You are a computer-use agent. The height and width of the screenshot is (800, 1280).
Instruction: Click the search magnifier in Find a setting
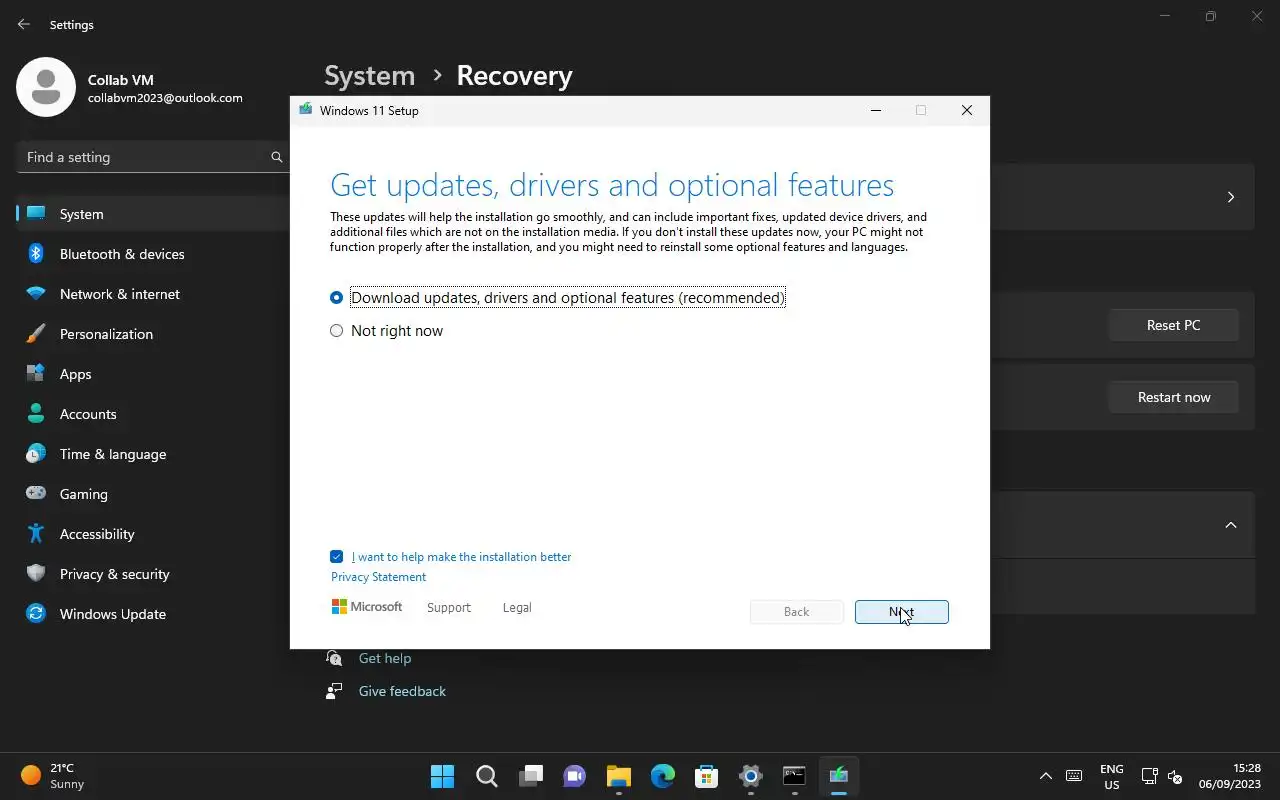(276, 157)
